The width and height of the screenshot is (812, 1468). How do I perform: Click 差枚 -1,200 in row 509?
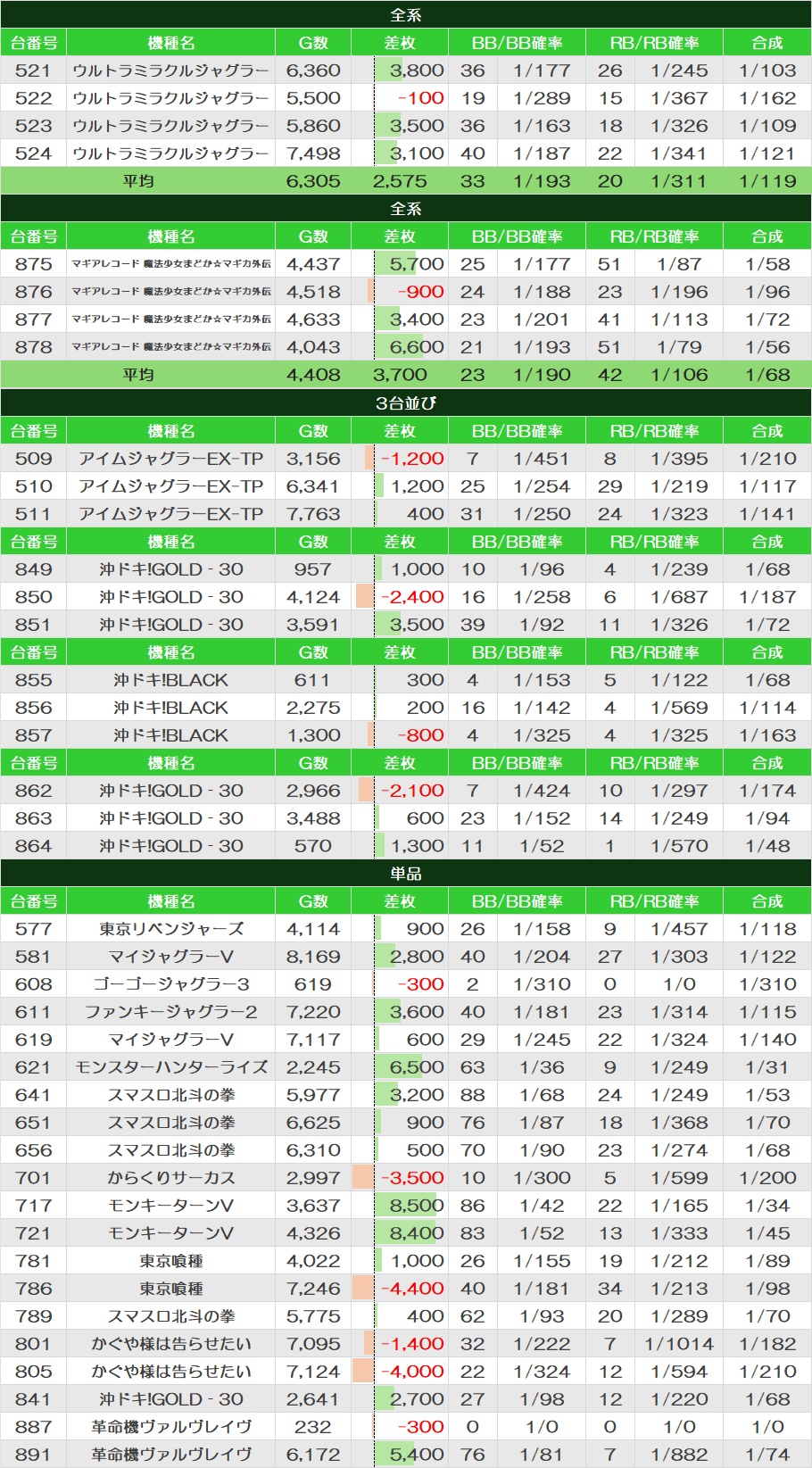click(412, 459)
